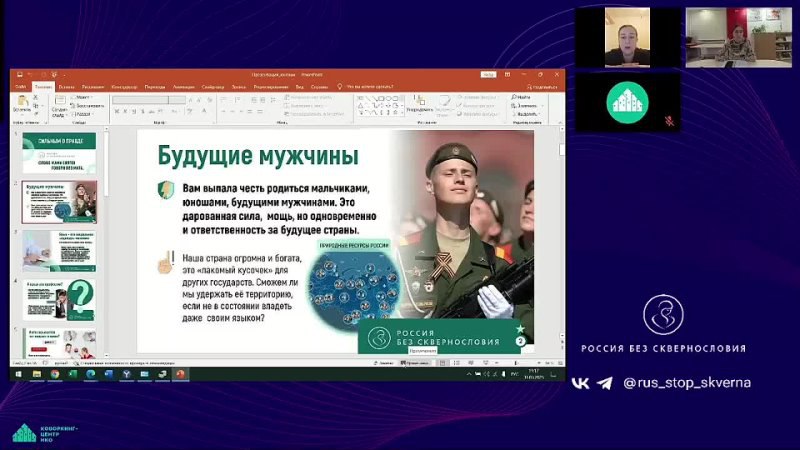
Task: Switch to the Animations (Анимация) tab
Action: coord(184,87)
